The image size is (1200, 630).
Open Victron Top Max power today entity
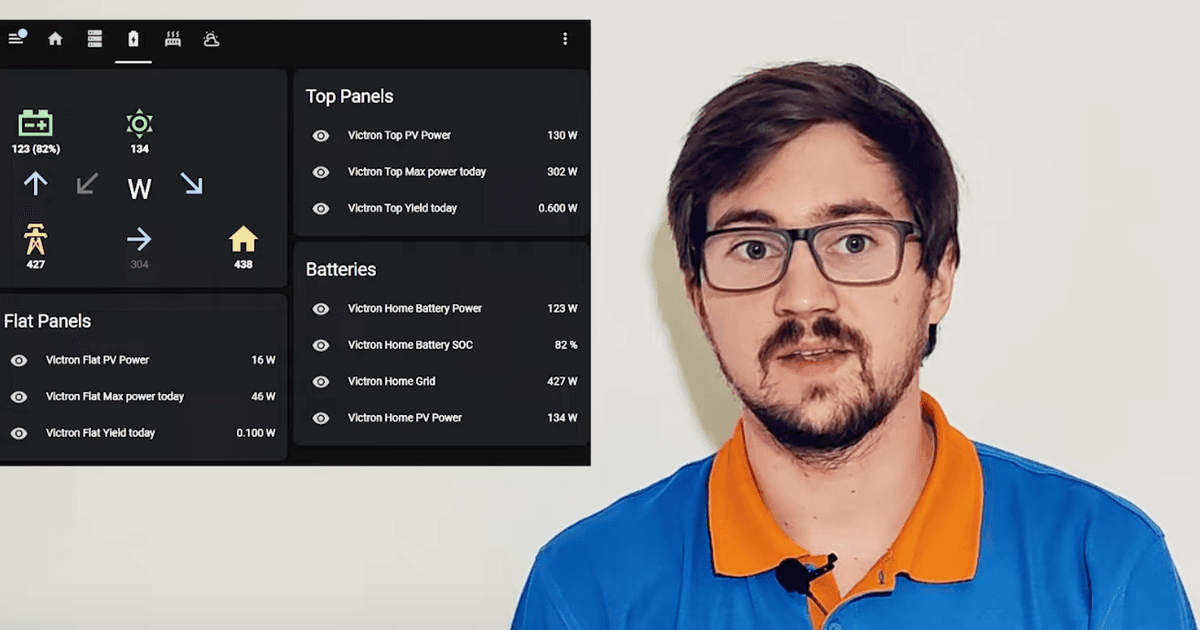416,172
